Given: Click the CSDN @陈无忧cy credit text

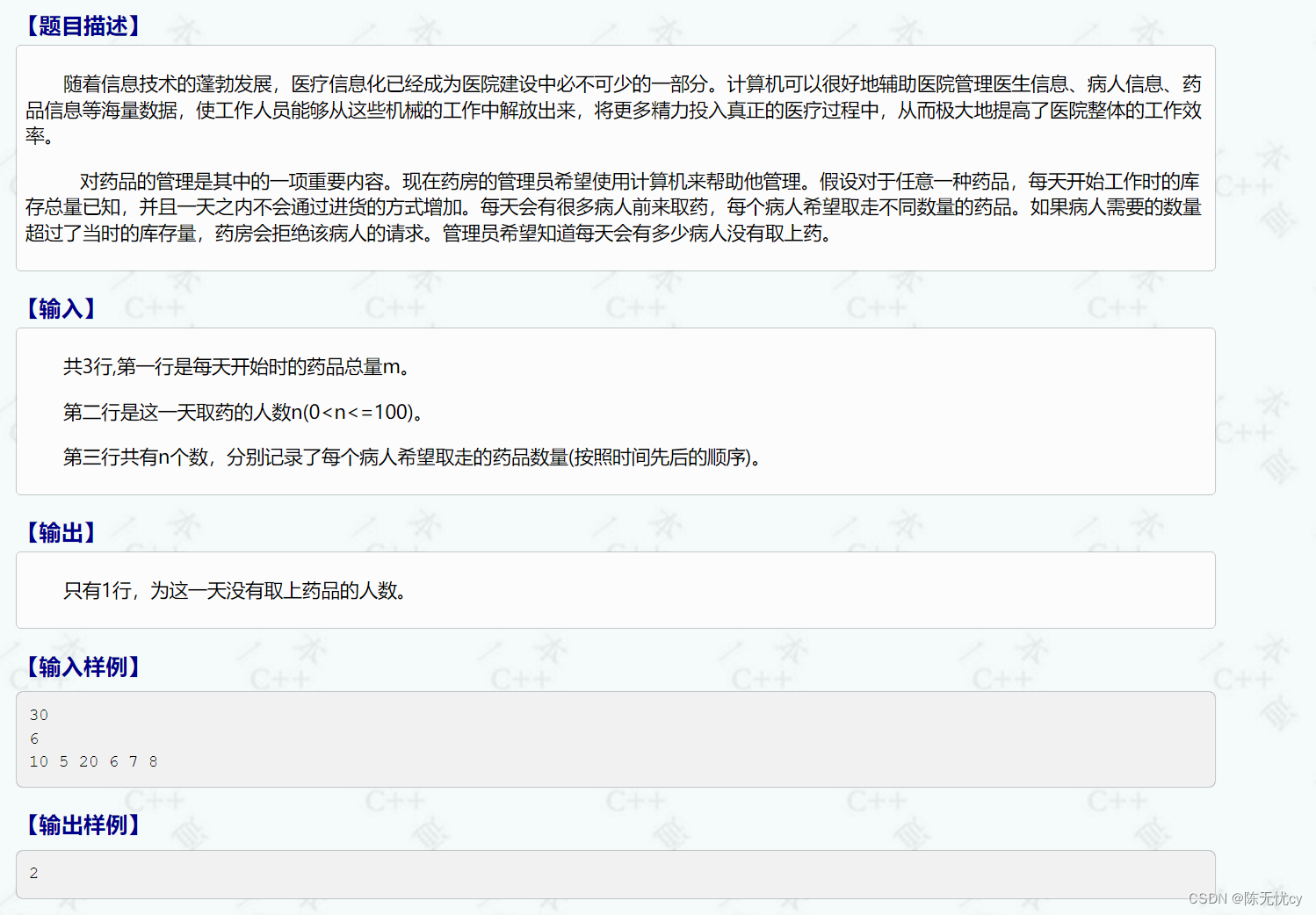Looking at the screenshot, I should 1245,898.
